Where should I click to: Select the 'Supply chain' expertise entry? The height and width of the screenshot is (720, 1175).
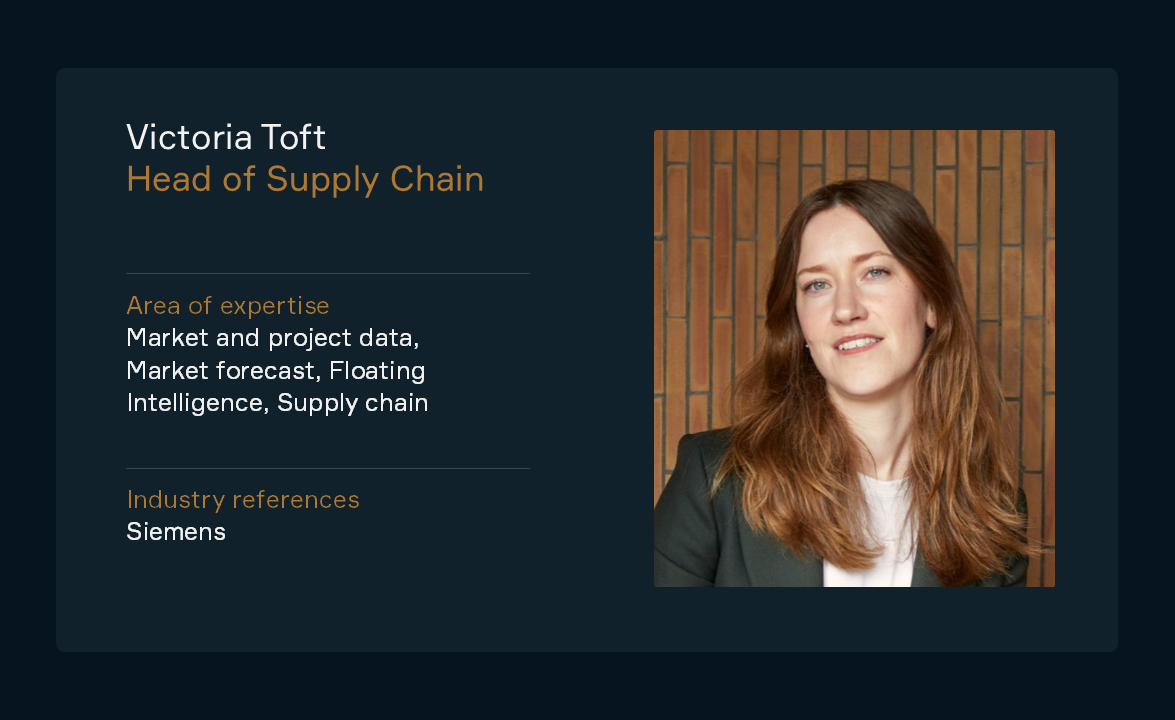352,403
